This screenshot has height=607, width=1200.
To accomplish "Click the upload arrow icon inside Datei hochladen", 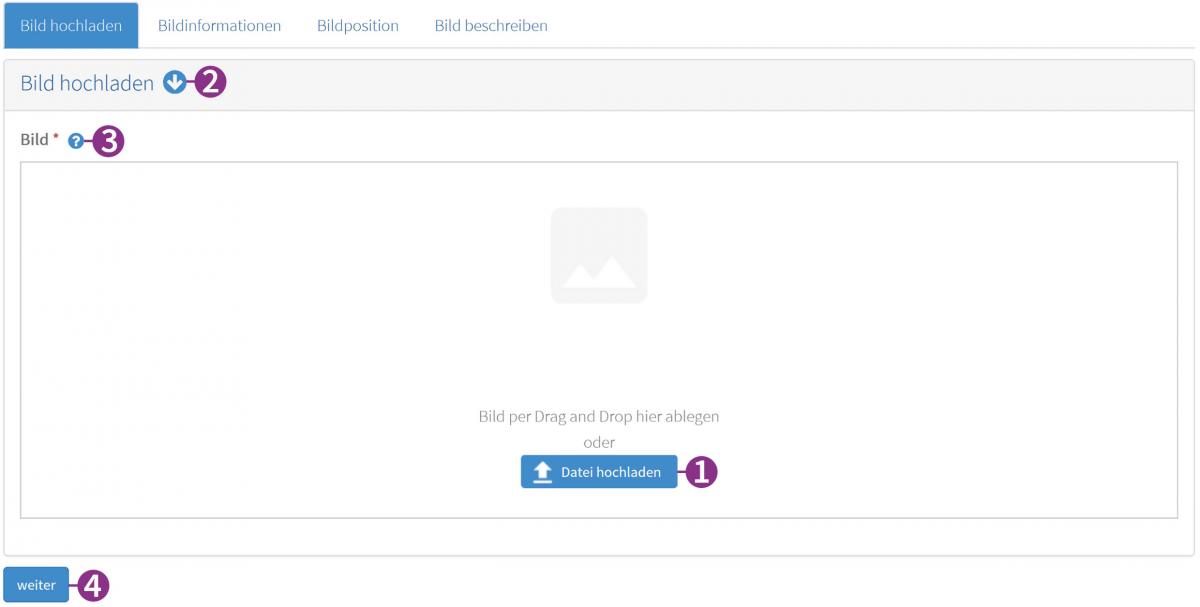I will [543, 472].
